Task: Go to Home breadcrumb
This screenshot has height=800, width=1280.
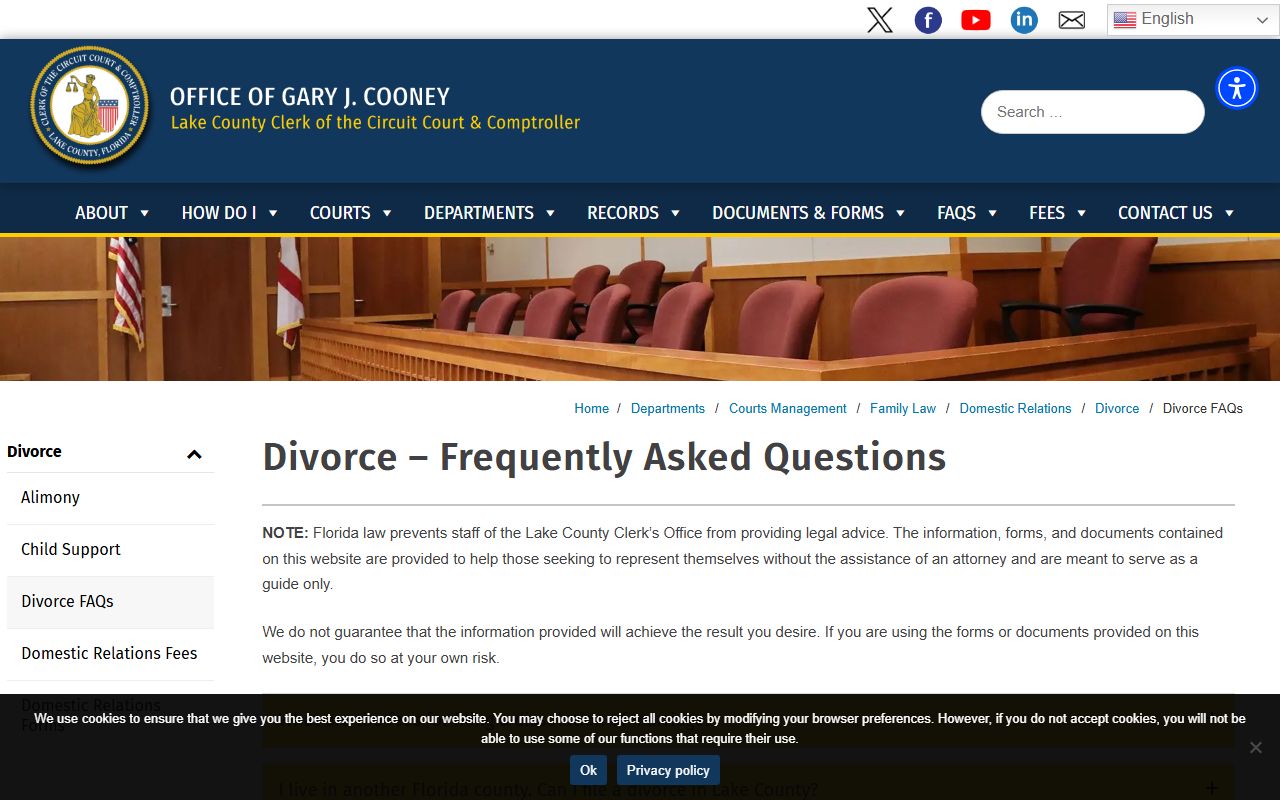Action: [x=591, y=408]
